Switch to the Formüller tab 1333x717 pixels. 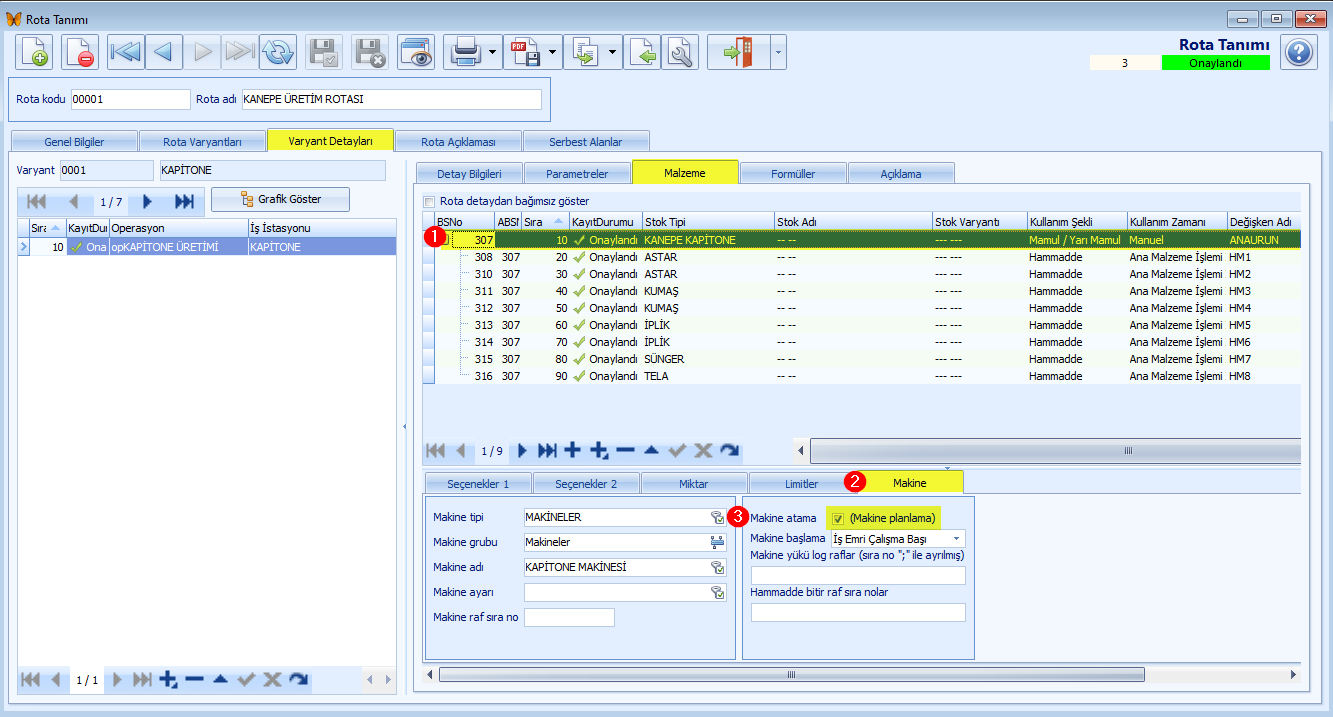(x=793, y=173)
